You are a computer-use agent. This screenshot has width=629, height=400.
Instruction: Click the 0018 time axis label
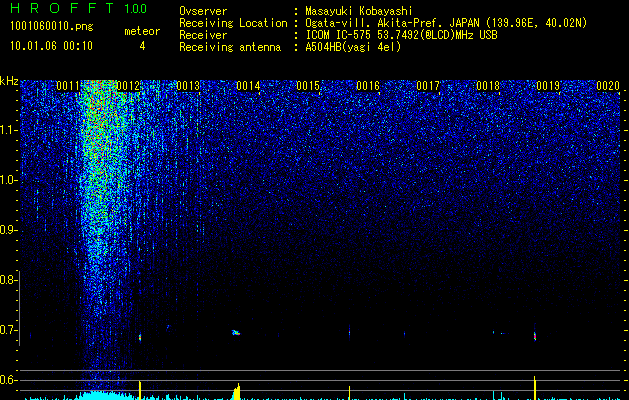488,86
